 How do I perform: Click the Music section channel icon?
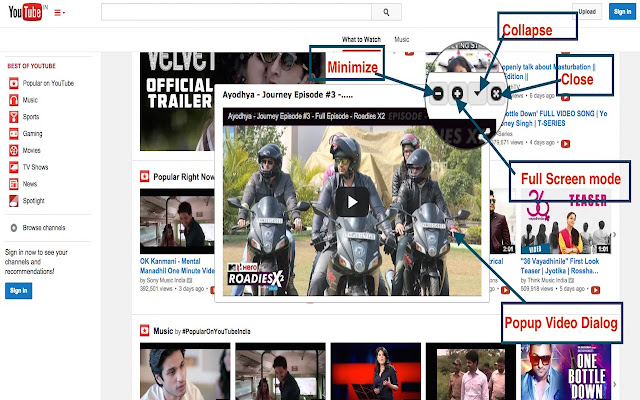(144, 330)
